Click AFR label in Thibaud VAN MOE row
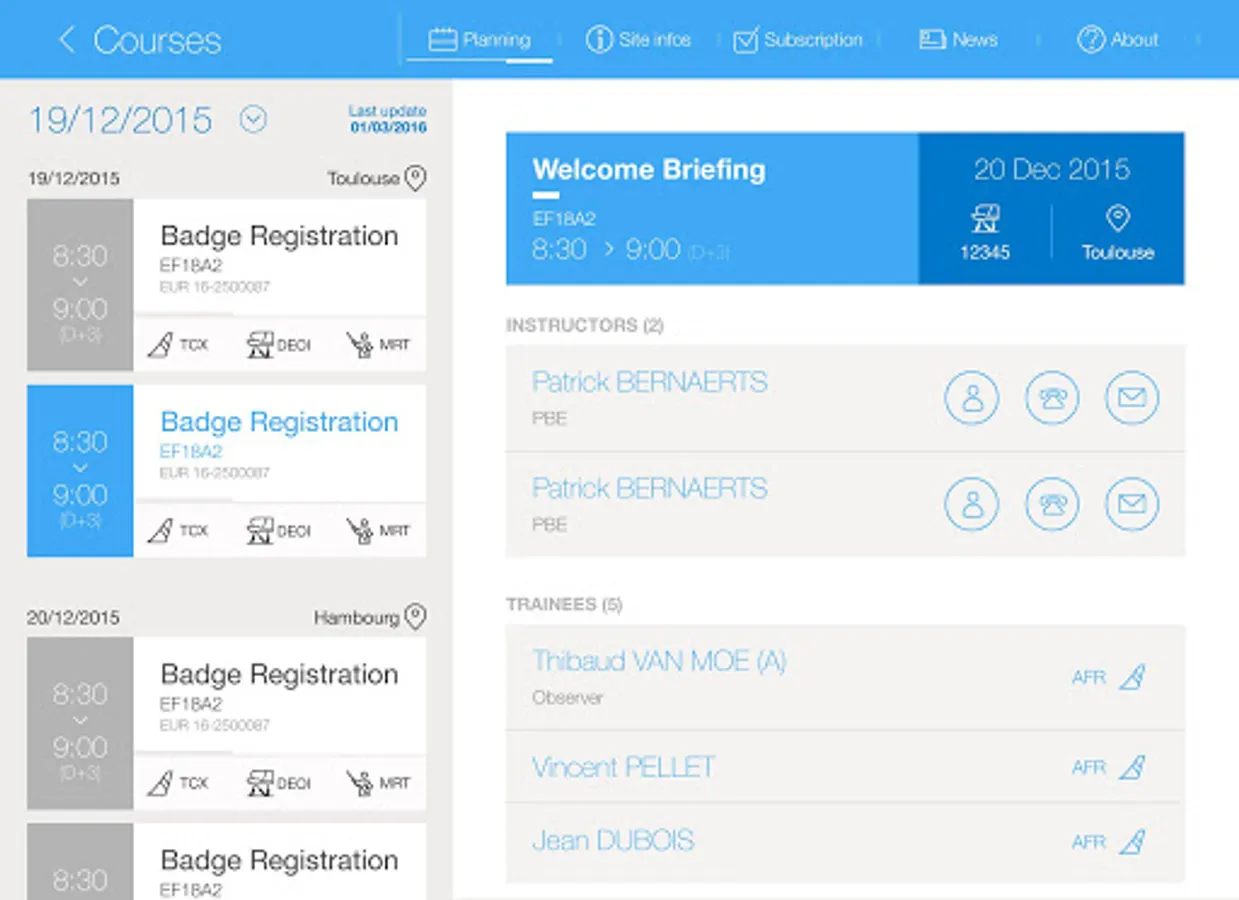 coord(1088,678)
